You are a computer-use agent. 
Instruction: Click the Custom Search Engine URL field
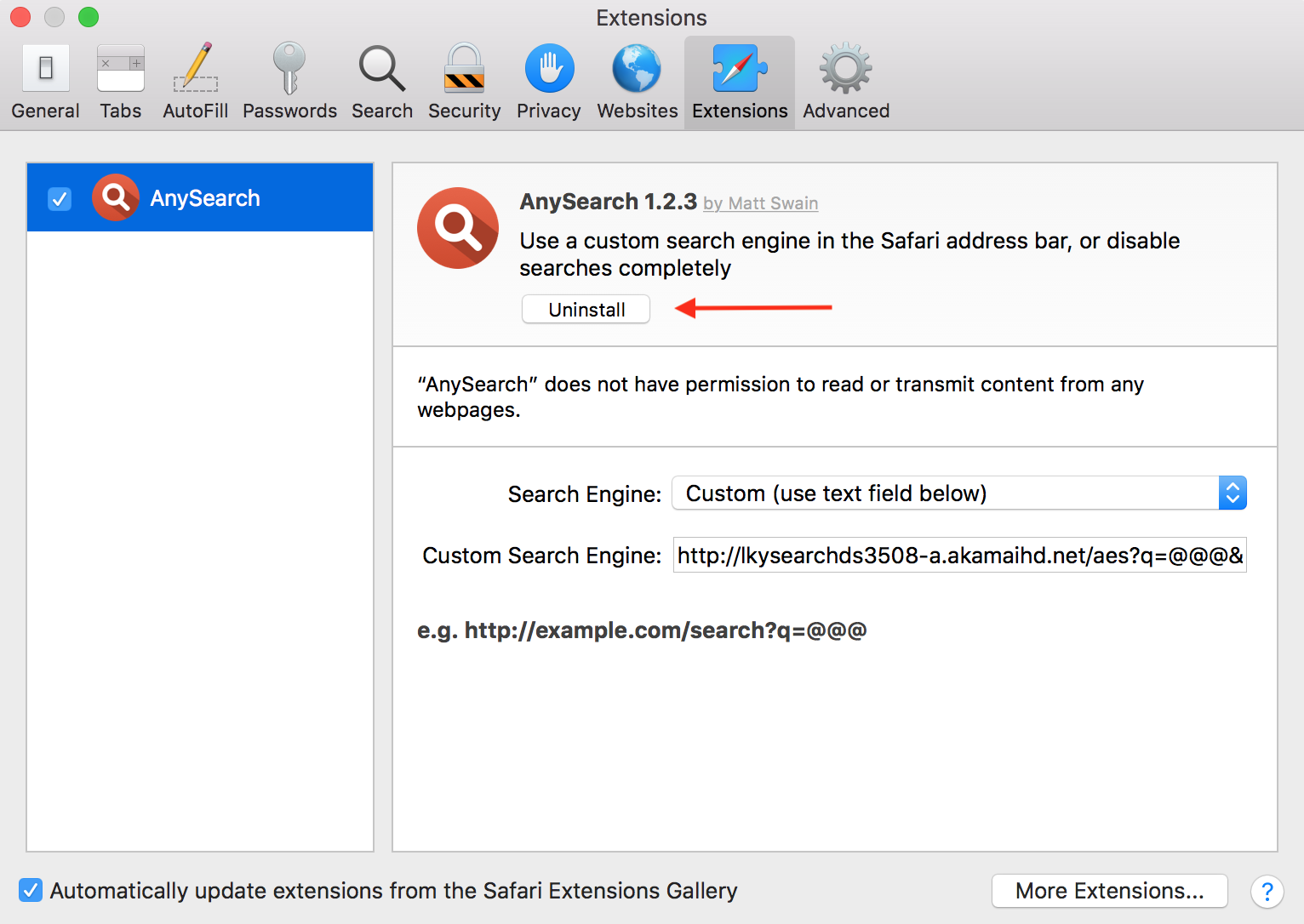[959, 555]
